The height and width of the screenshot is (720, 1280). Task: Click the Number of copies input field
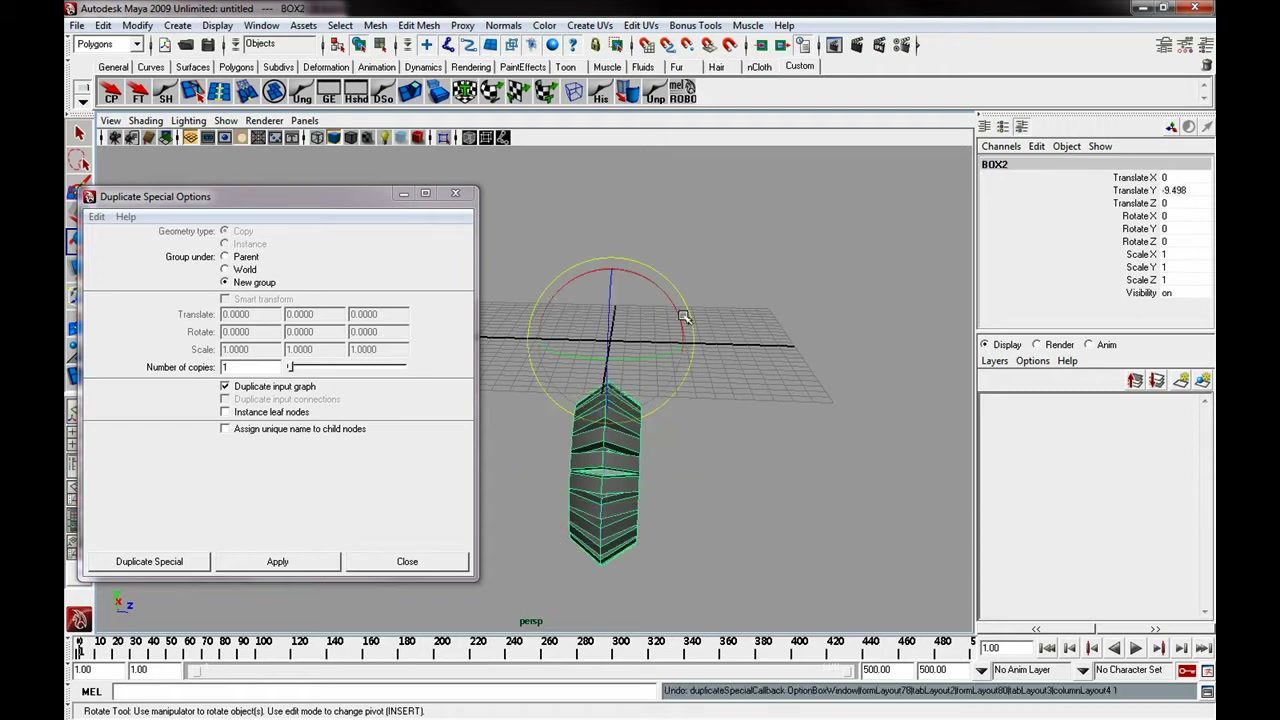click(251, 367)
